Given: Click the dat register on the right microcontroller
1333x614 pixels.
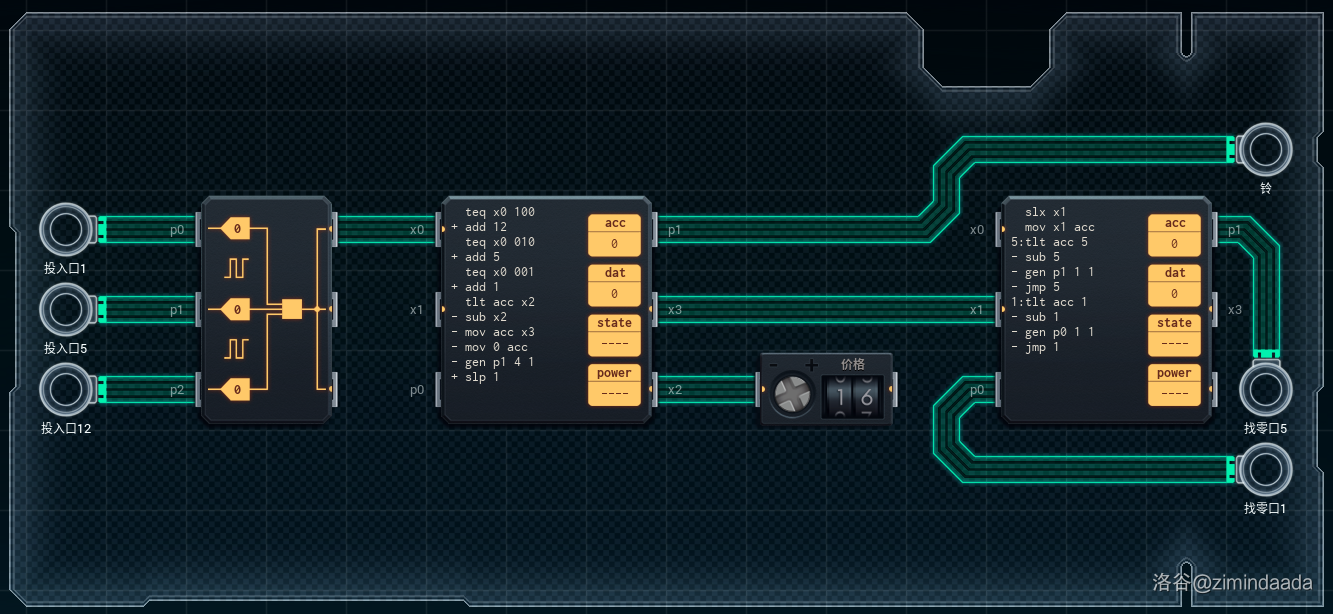Looking at the screenshot, I should [1174, 284].
